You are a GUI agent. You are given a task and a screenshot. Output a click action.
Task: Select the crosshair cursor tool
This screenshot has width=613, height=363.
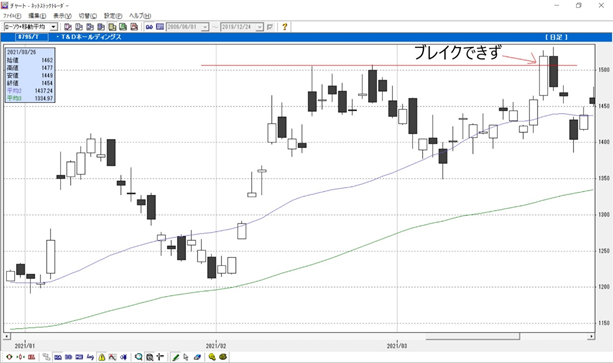(160, 357)
